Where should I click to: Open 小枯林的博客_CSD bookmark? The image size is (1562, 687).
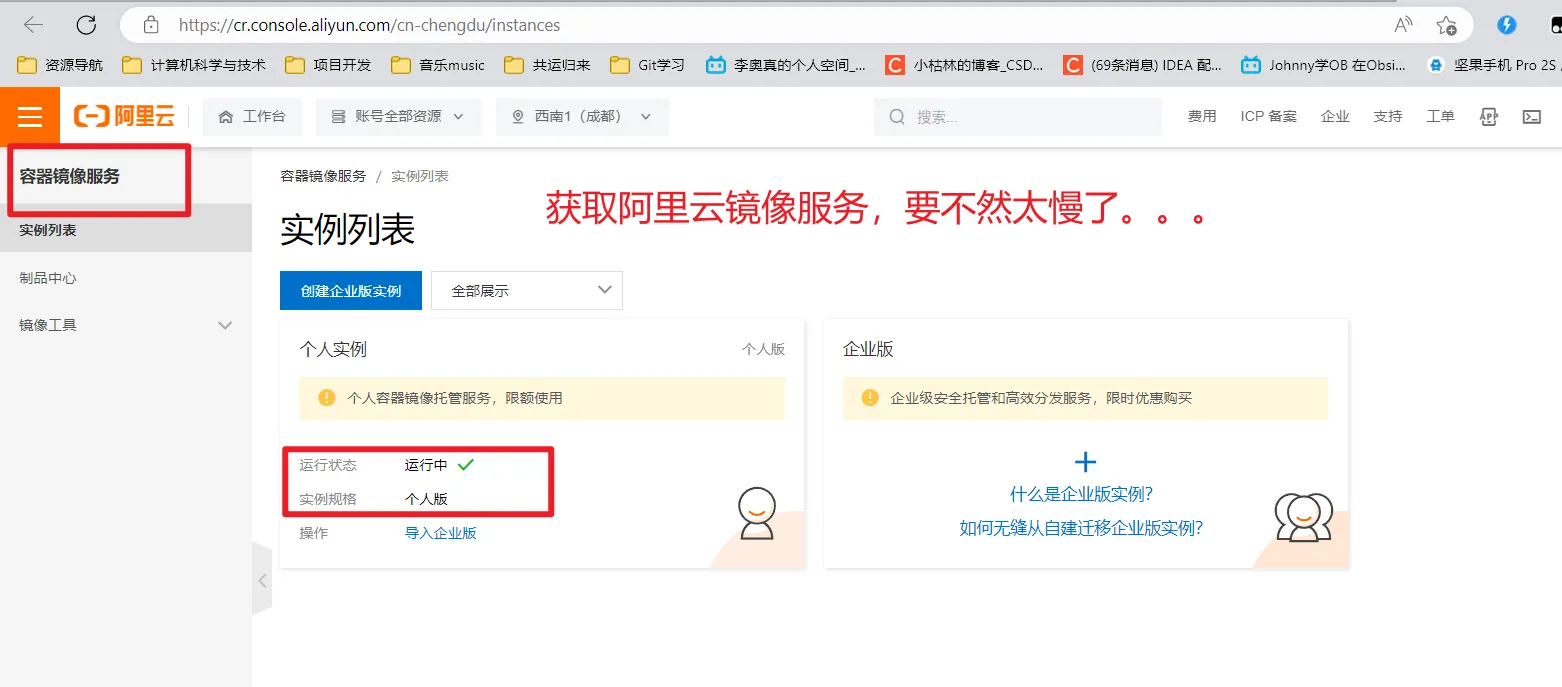[x=964, y=65]
